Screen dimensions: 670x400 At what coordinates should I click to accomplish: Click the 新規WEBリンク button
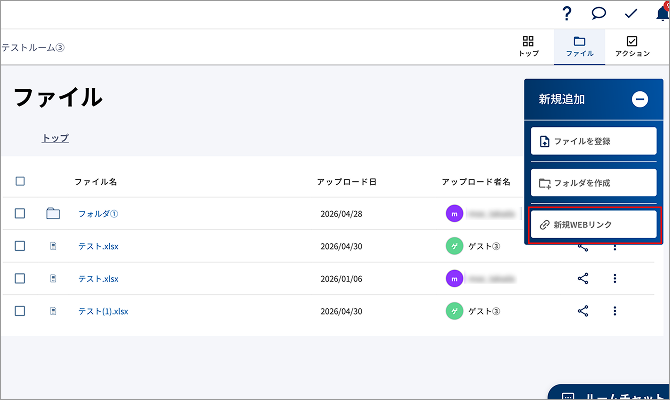click(594, 224)
